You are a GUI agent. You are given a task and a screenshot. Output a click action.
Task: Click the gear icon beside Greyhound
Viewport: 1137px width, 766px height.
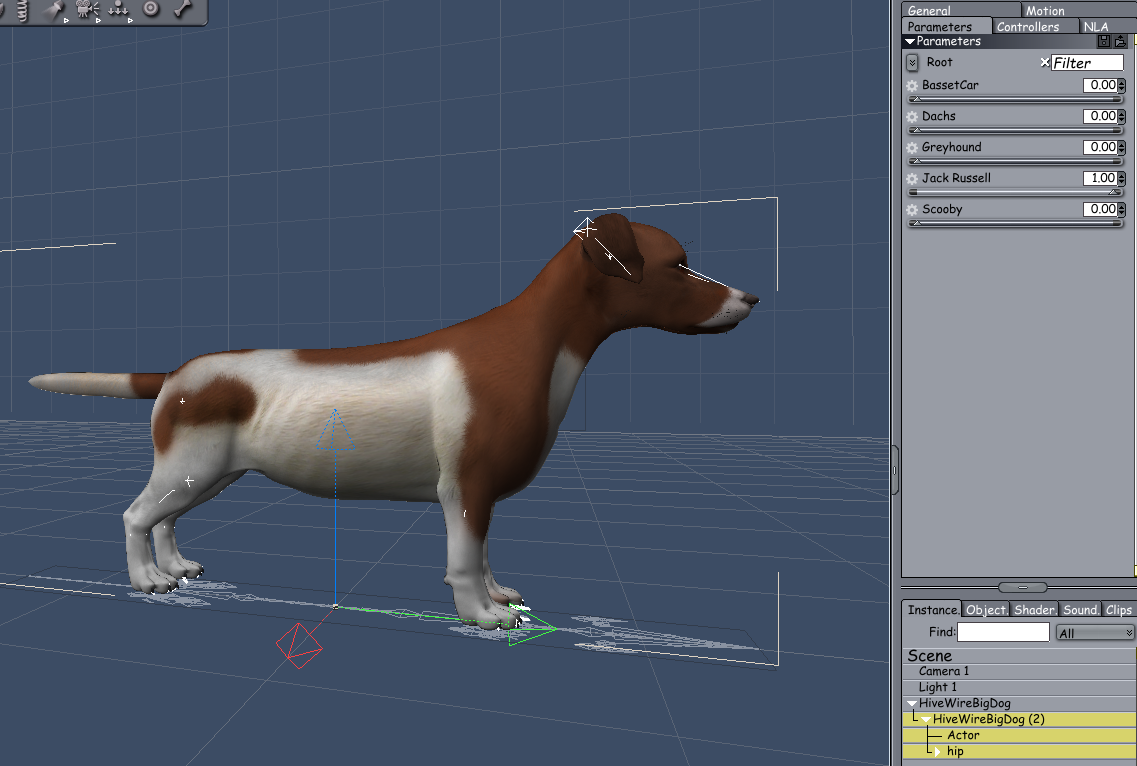[x=911, y=148]
